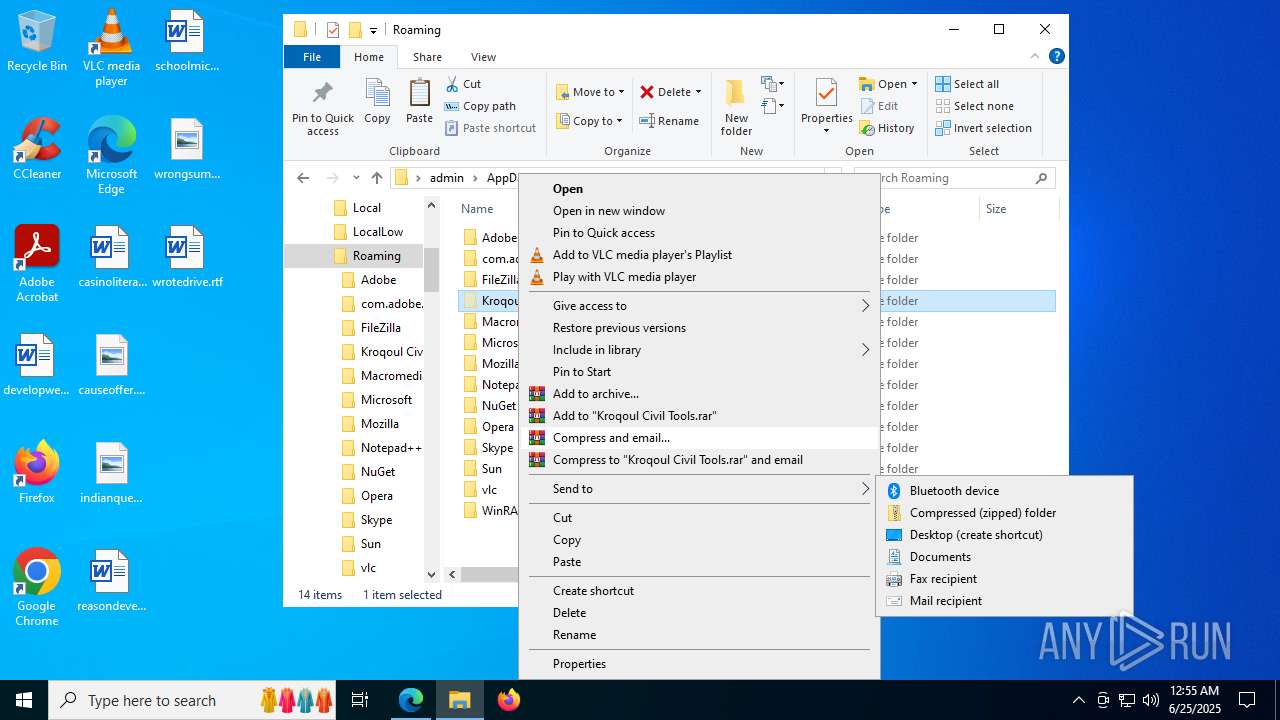Screen dimensions: 1280x720
Task: Choose Bluetooth device in Send to submenu
Action: 1004,491
